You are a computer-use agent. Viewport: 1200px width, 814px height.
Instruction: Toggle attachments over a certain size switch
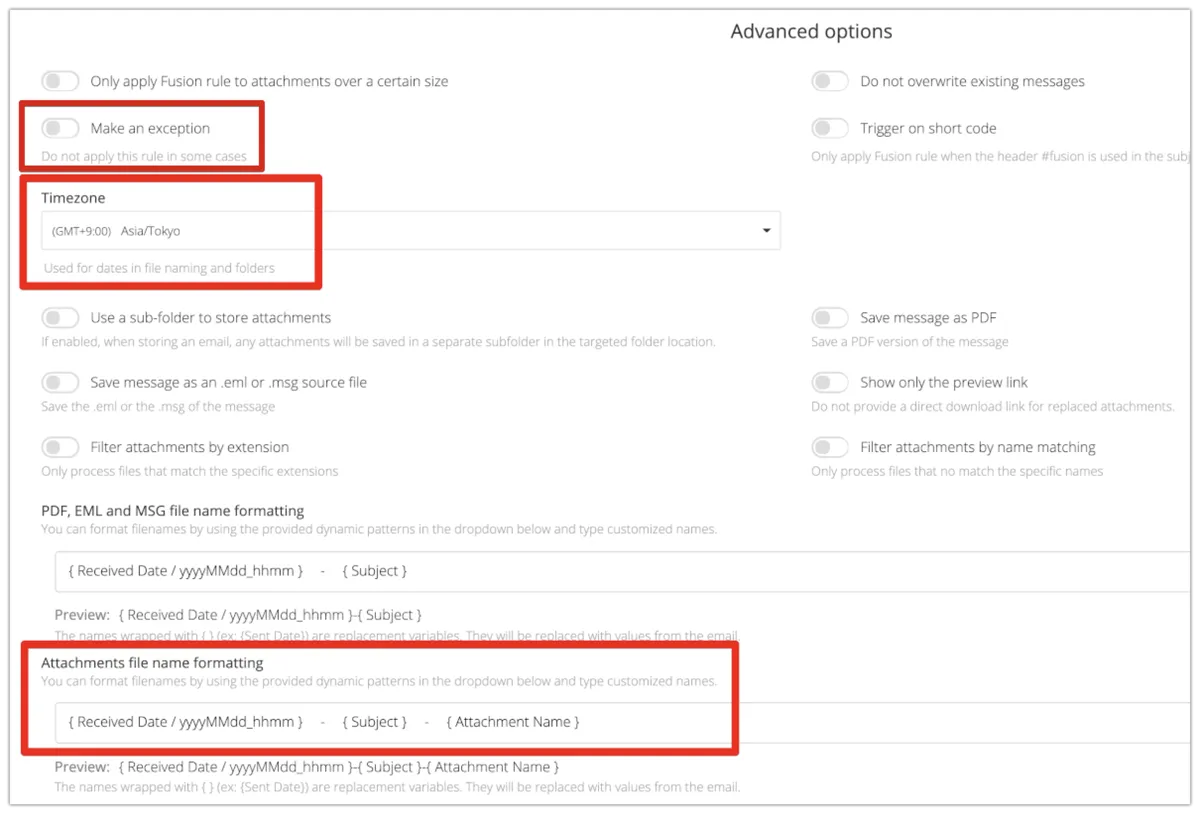[60, 81]
